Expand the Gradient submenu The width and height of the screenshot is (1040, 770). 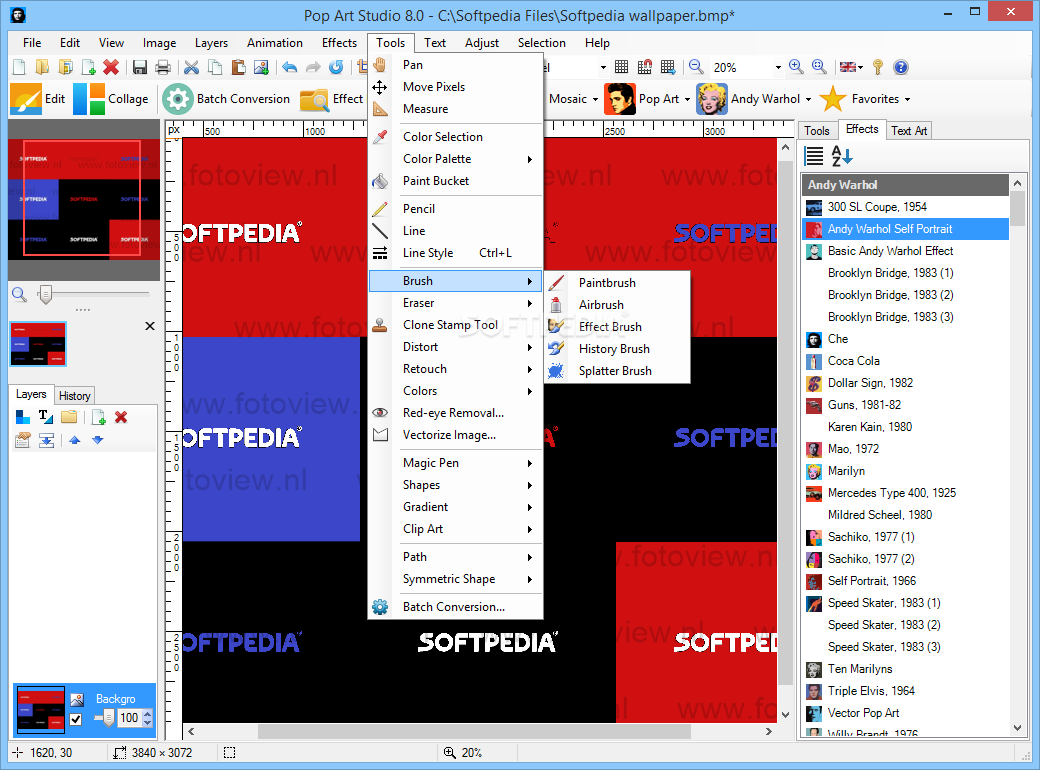coord(456,507)
